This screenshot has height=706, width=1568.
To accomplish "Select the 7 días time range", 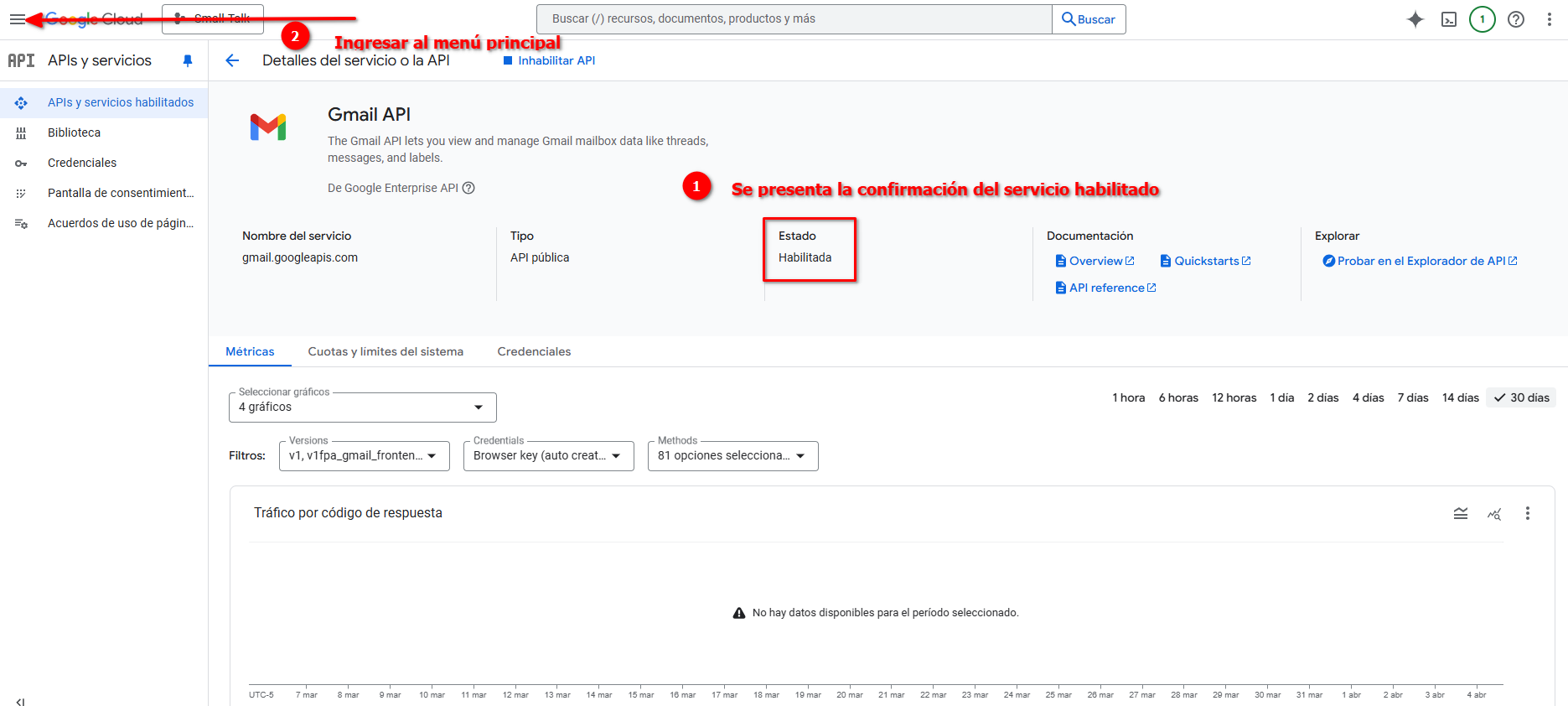I will click(x=1412, y=397).
